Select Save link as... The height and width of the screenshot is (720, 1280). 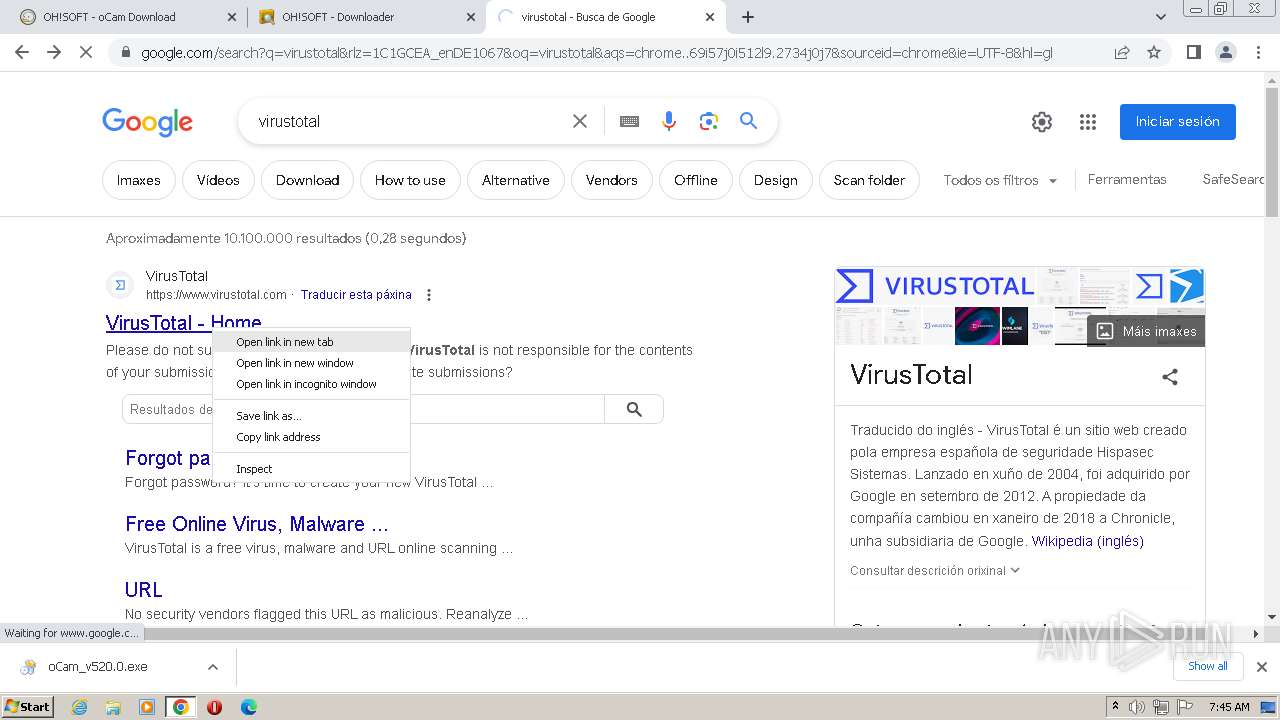pos(312,416)
